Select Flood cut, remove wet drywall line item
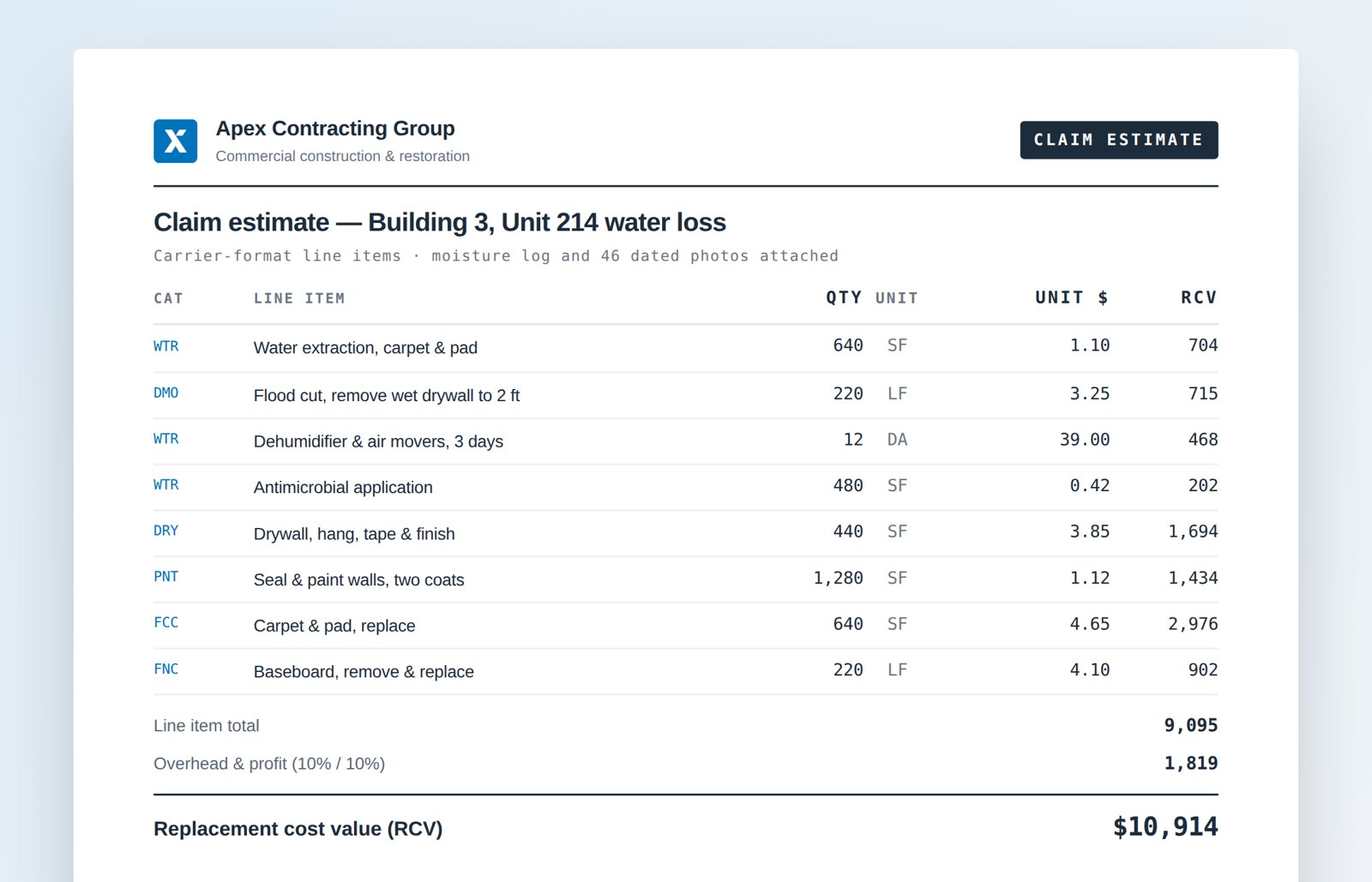The height and width of the screenshot is (882, 1372). pos(387,395)
